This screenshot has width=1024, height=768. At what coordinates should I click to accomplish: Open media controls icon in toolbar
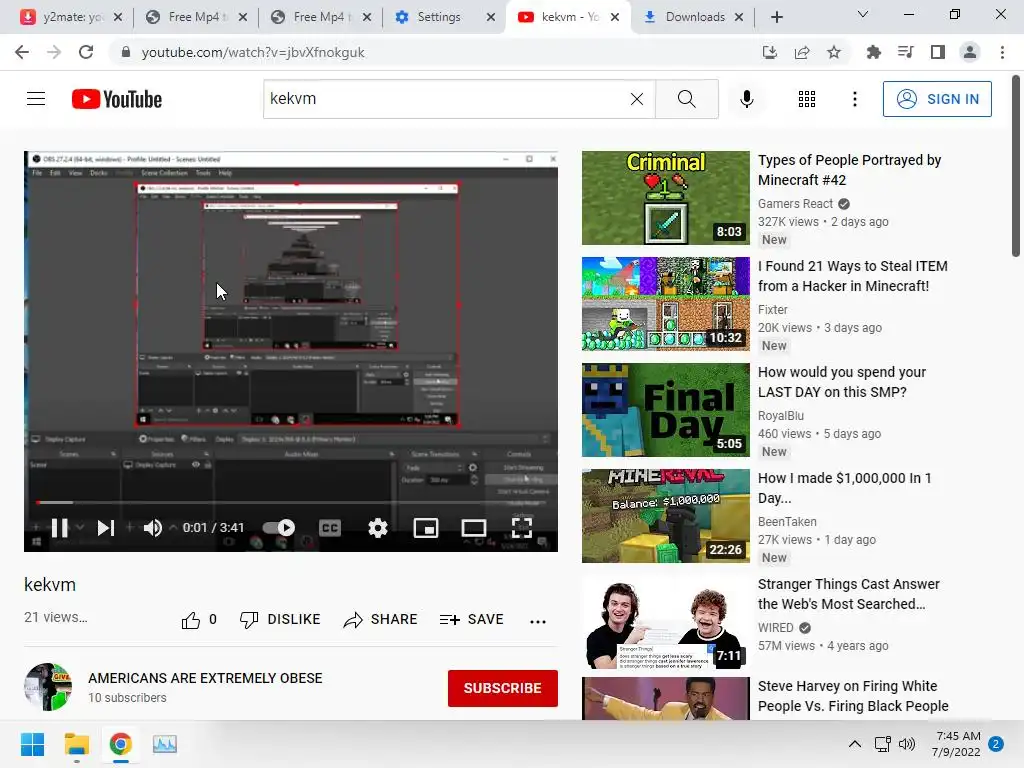coord(905,52)
